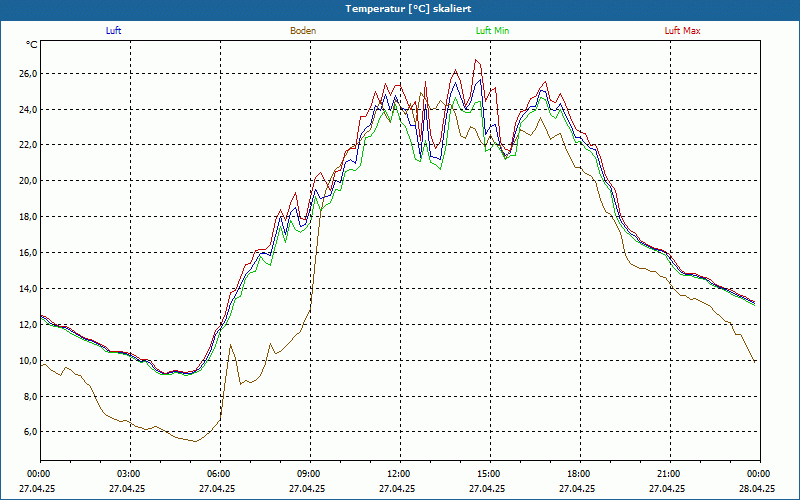Click the blue "Luft" legend label

click(x=114, y=31)
